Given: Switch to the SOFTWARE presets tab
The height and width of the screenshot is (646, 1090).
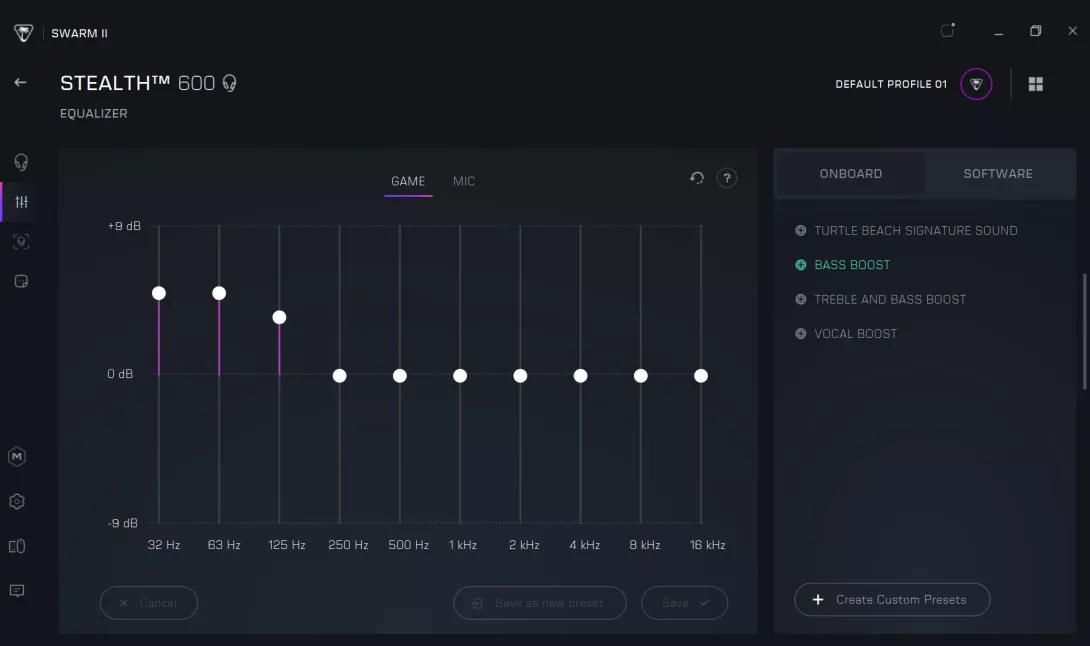Looking at the screenshot, I should pos(998,174).
